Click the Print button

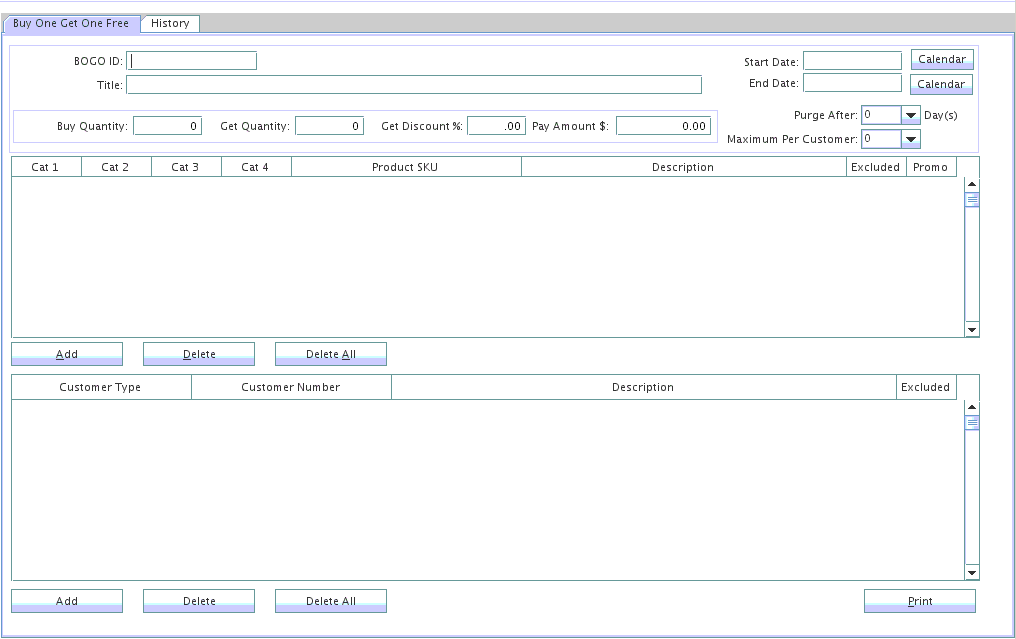click(919, 601)
